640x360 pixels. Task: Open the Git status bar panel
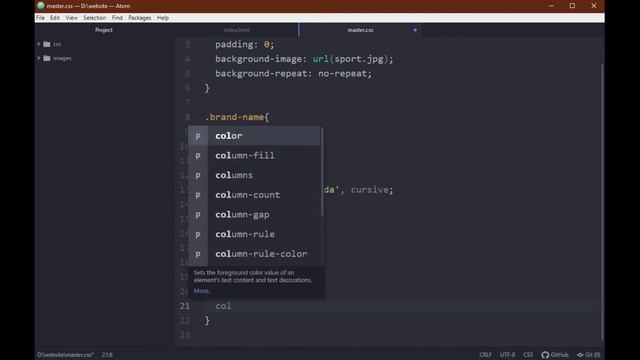point(589,355)
